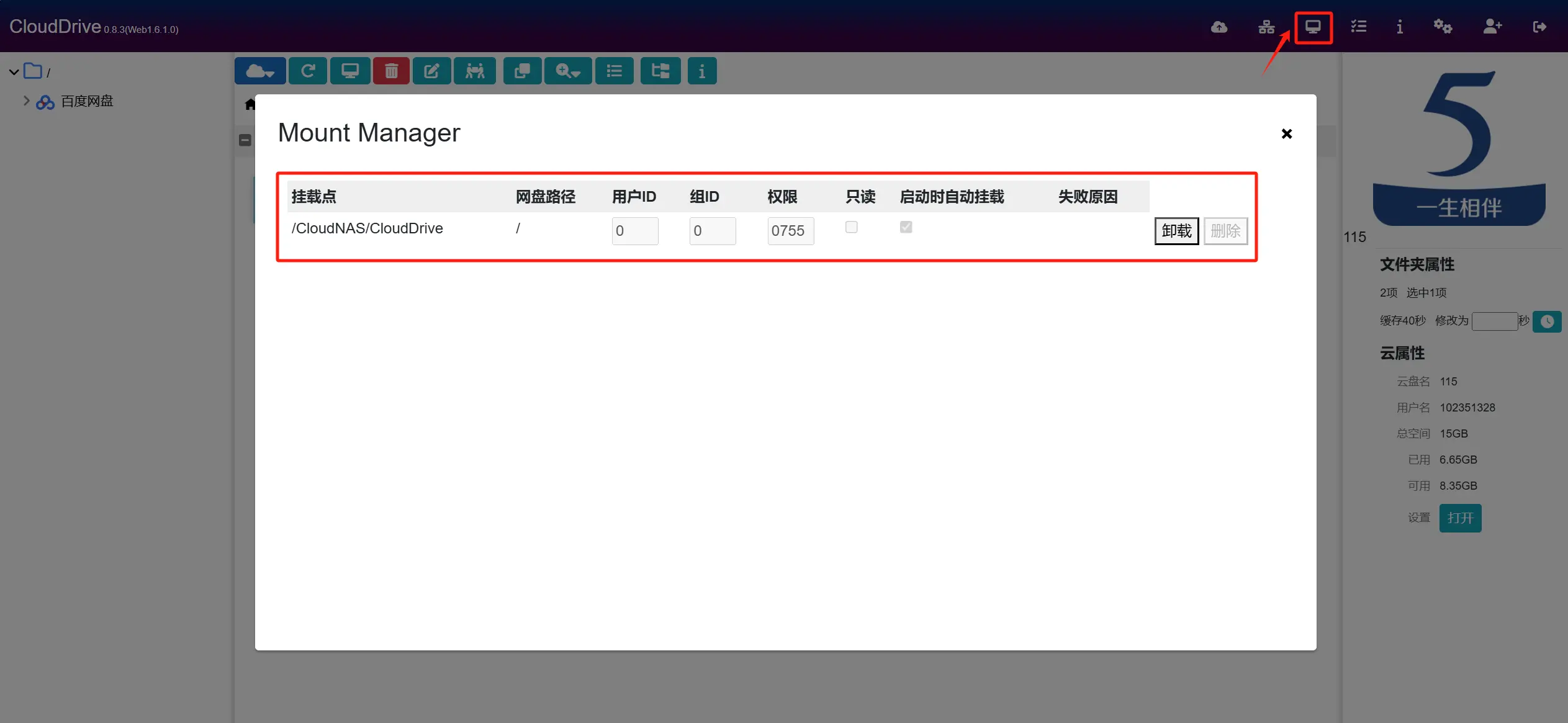Open the add cloud dropdown button
This screenshot has height=723, width=1568.
tap(260, 71)
